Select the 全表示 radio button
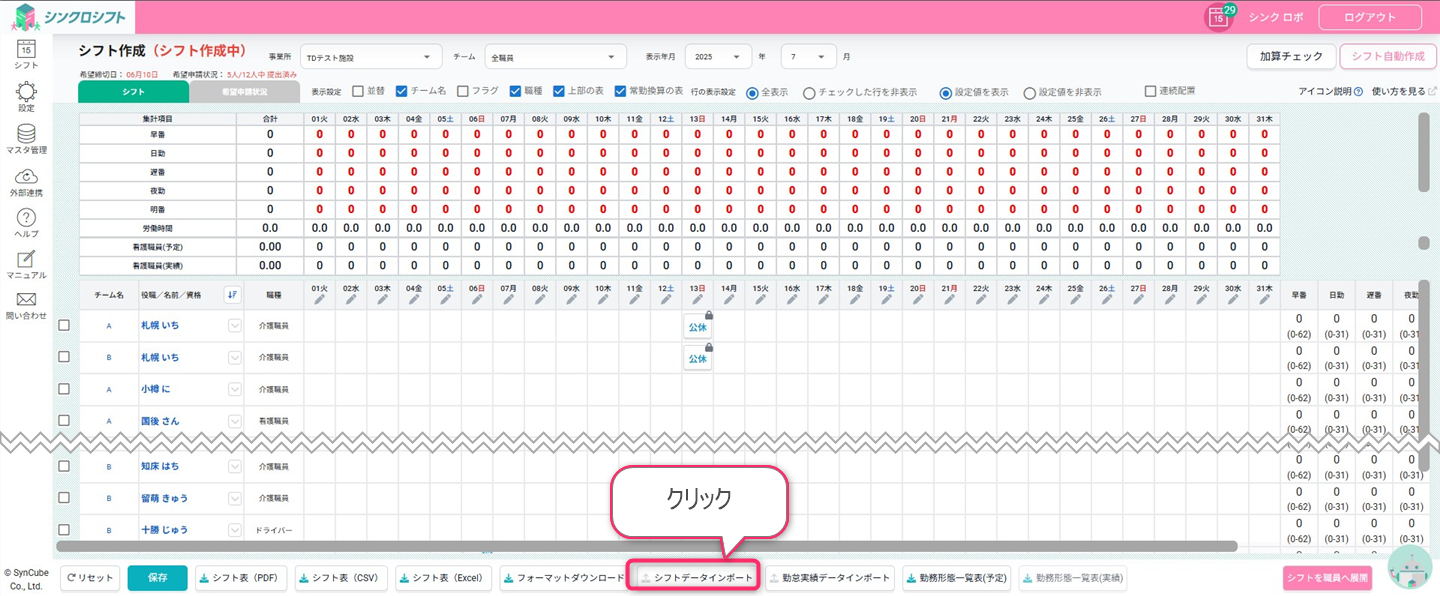Screen dimensions: 1440x596 [x=753, y=92]
